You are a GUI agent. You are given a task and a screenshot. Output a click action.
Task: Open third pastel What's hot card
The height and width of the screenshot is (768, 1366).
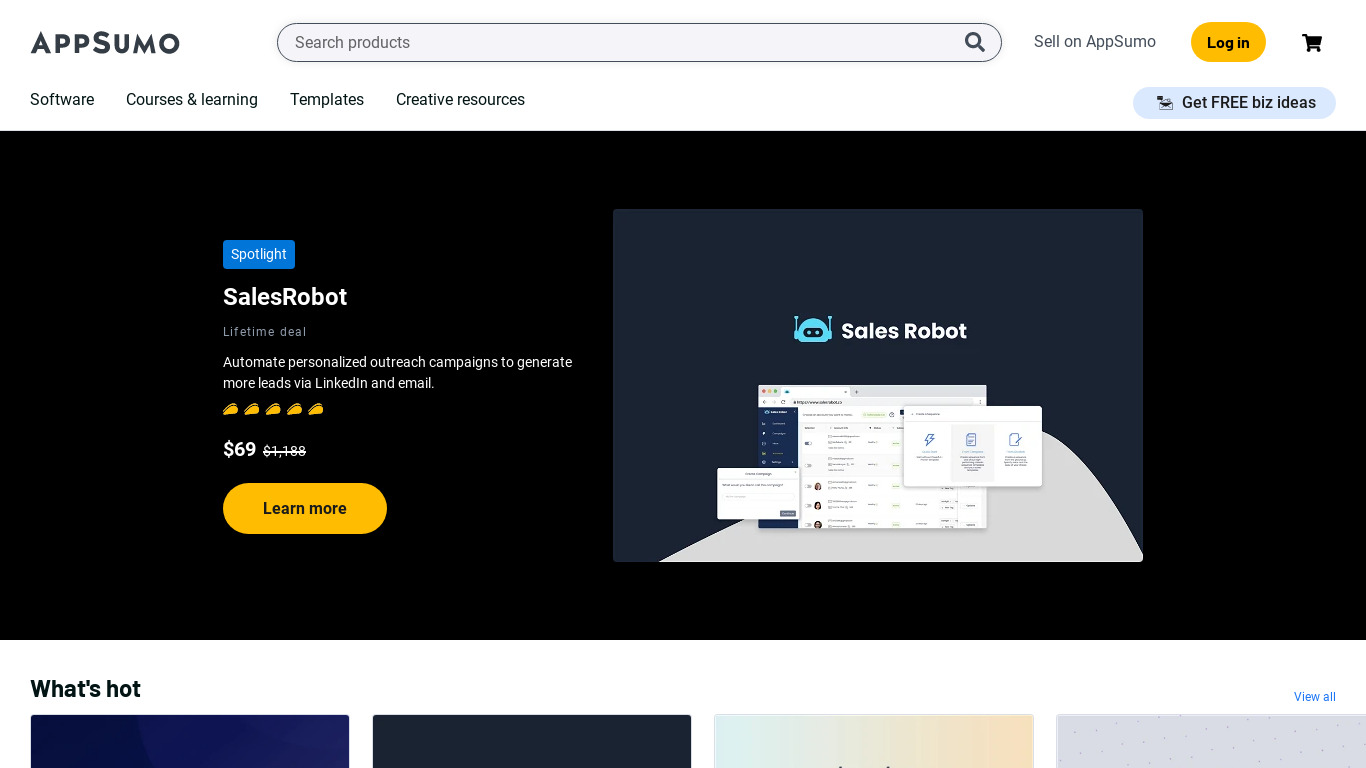pyautogui.click(x=874, y=741)
